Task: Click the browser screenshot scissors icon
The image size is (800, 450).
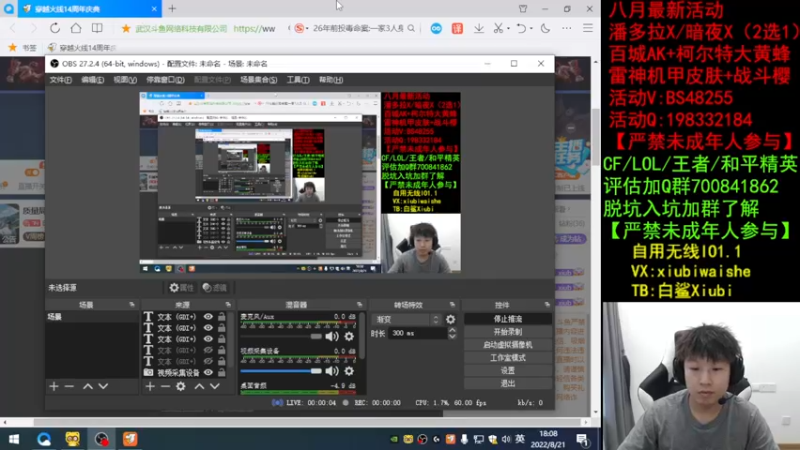Action: pos(498,29)
